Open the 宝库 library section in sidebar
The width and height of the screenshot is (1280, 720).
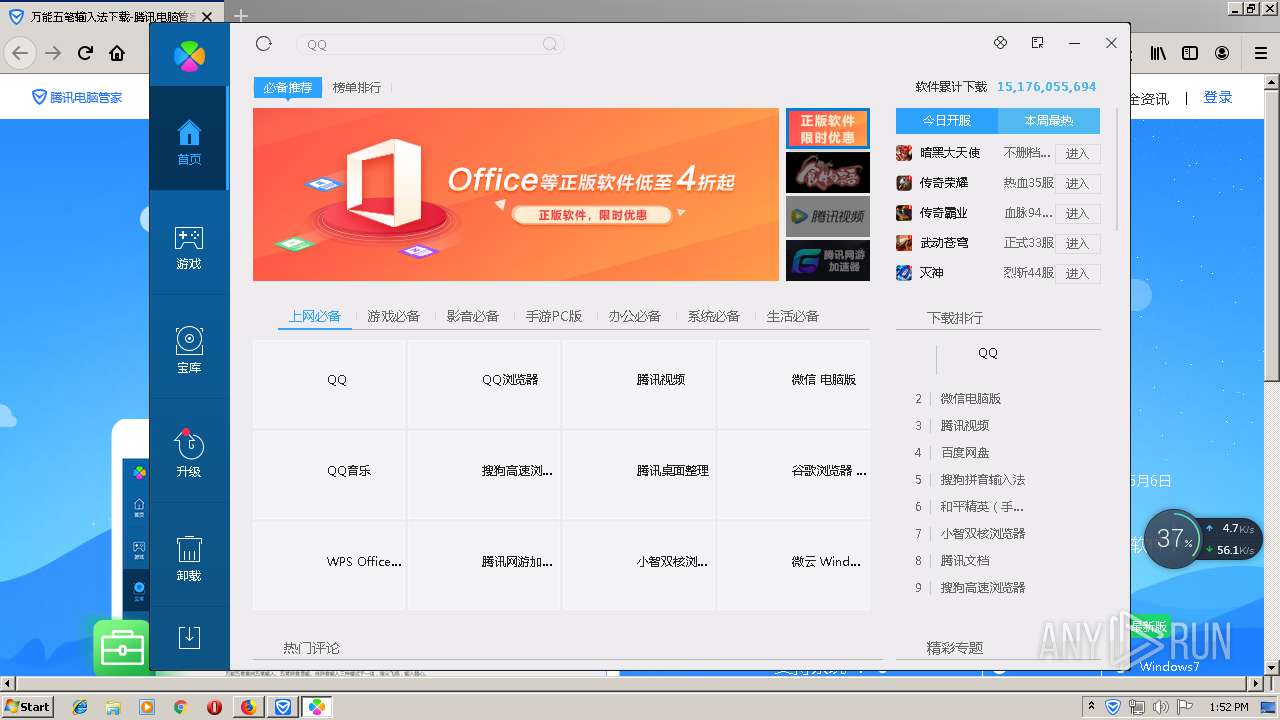[189, 351]
